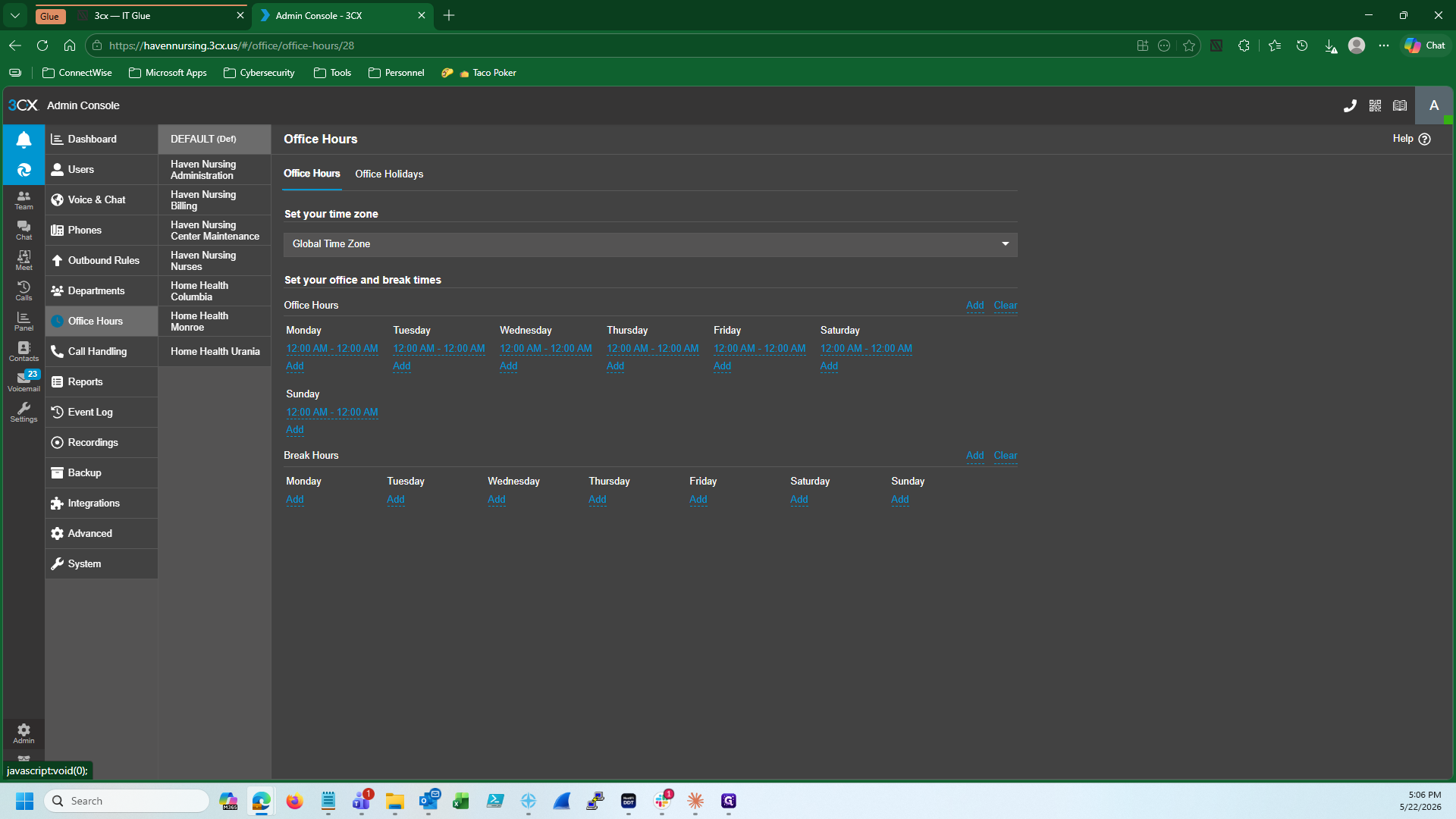Image resolution: width=1456 pixels, height=819 pixels.
Task: Open the Admin gear sidebar icon
Action: (x=24, y=733)
